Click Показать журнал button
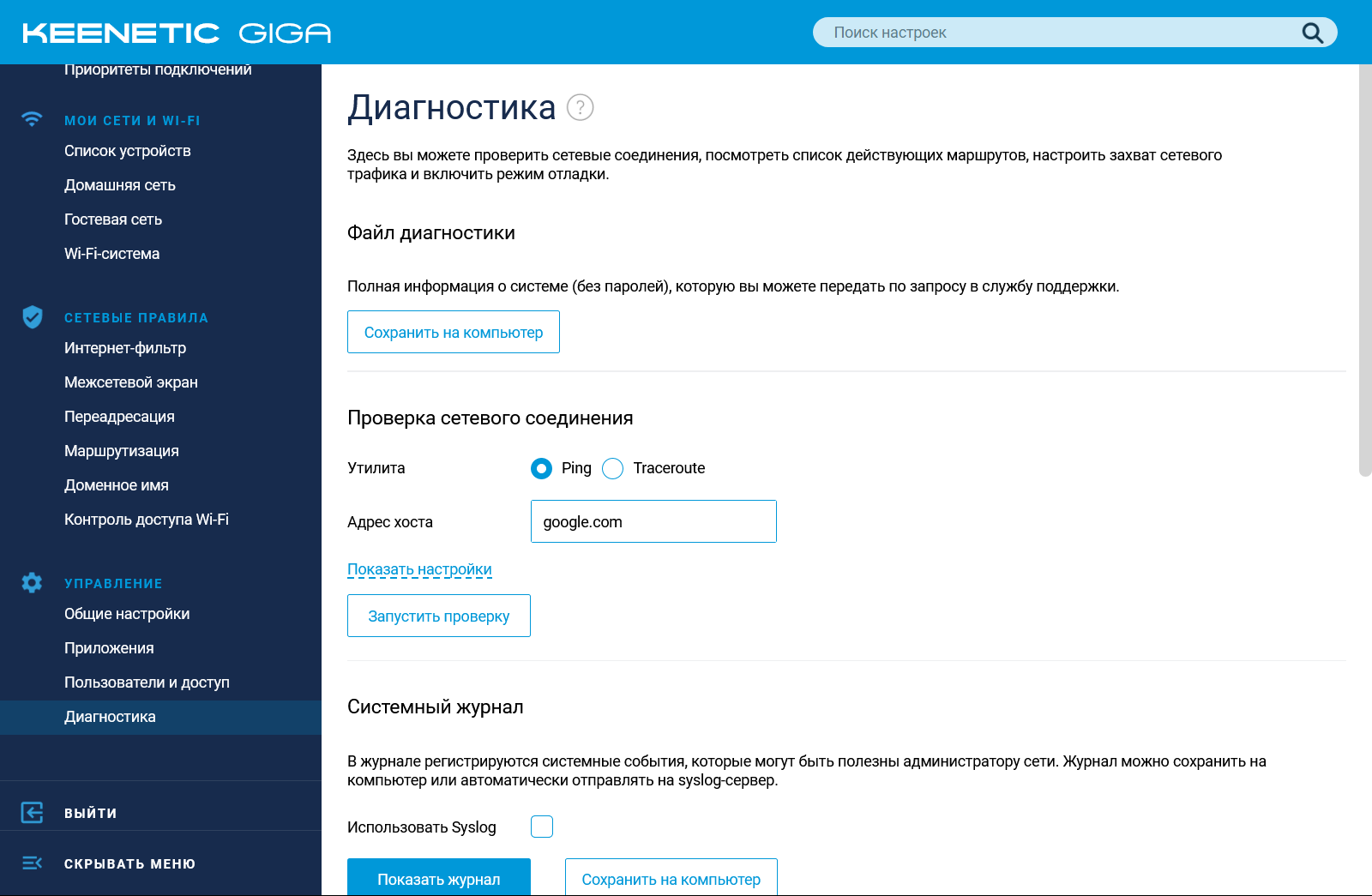 pyautogui.click(x=439, y=877)
